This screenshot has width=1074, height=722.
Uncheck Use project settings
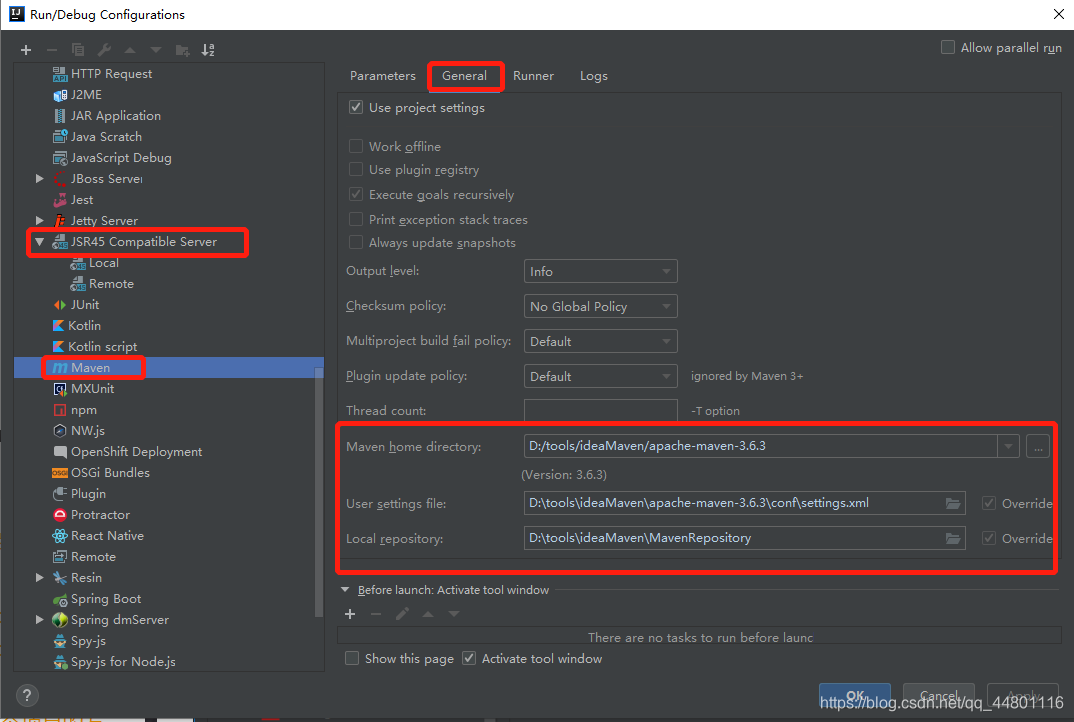[x=355, y=107]
